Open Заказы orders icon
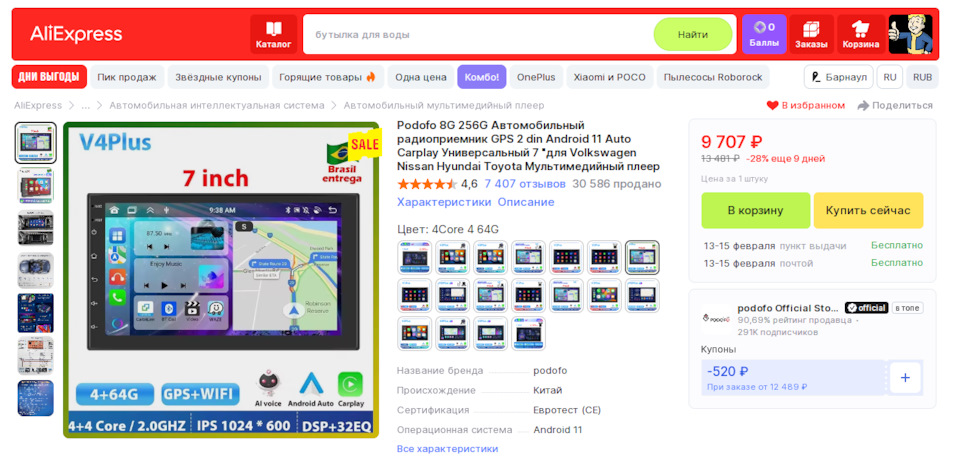The width and height of the screenshot is (960, 462). (x=811, y=34)
